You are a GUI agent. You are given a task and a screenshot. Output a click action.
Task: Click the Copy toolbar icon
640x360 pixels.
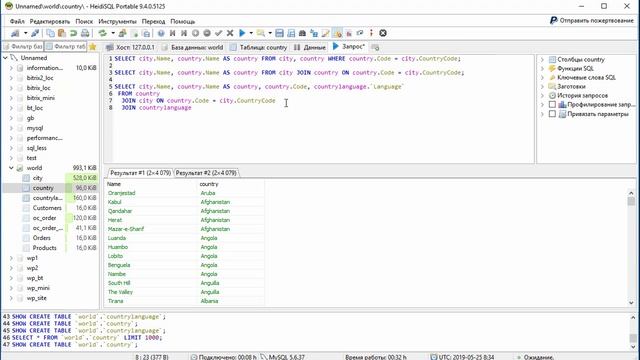(50, 33)
